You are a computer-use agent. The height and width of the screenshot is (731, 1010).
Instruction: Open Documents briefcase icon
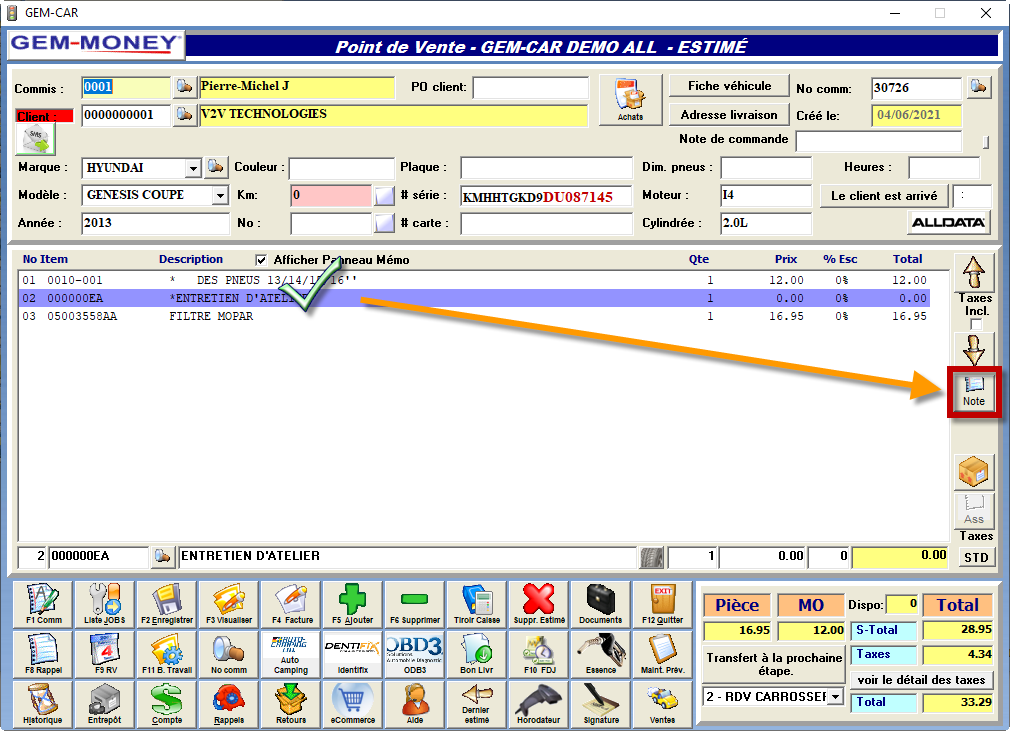click(x=600, y=604)
